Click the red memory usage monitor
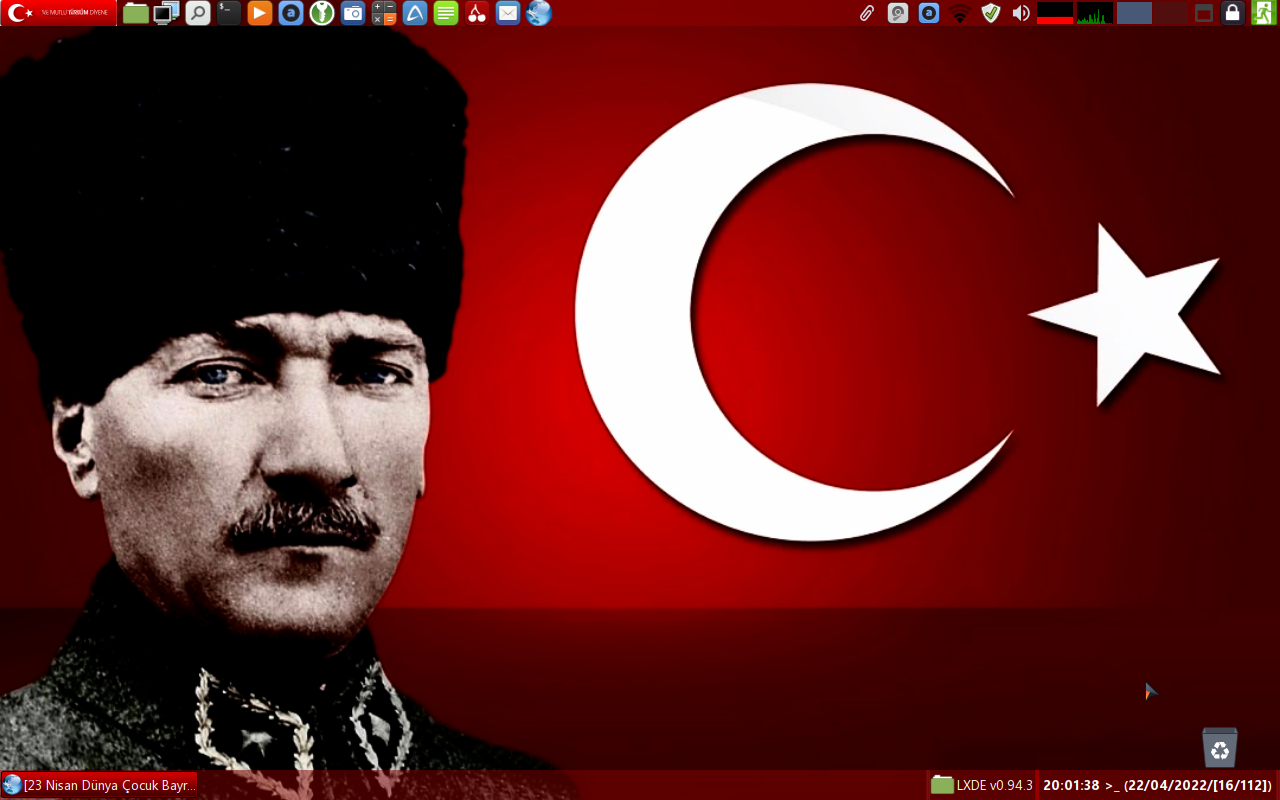Image resolution: width=1280 pixels, height=800 pixels. 1055,13
